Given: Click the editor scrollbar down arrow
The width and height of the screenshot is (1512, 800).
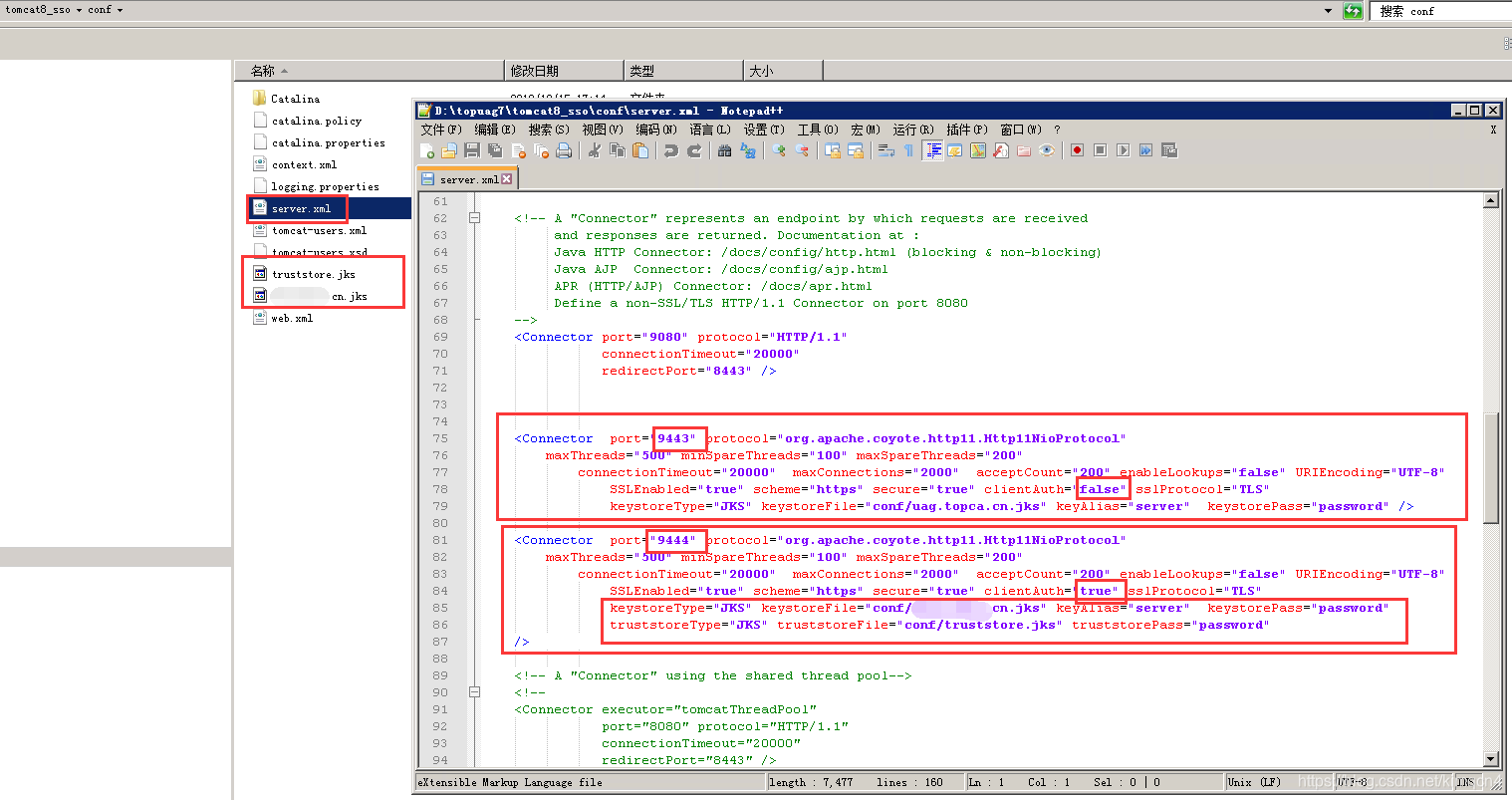Looking at the screenshot, I should pos(1491,759).
